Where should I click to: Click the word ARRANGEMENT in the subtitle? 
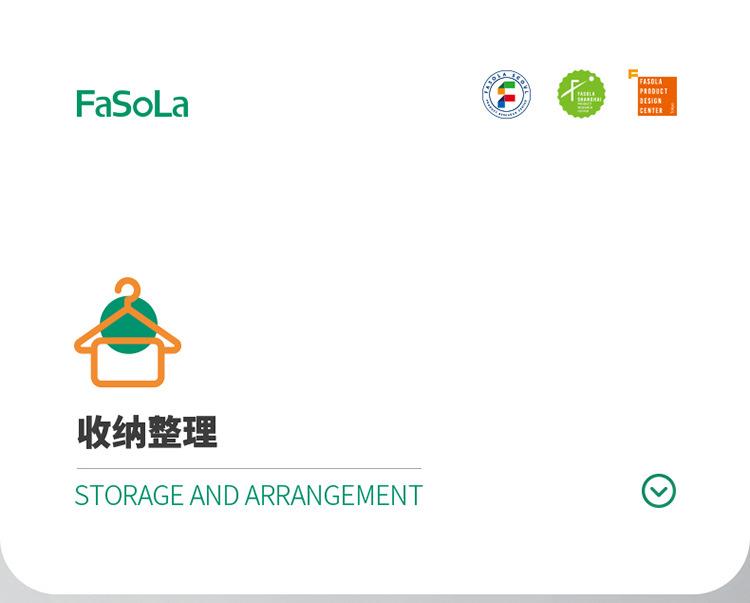pyautogui.click(x=334, y=495)
